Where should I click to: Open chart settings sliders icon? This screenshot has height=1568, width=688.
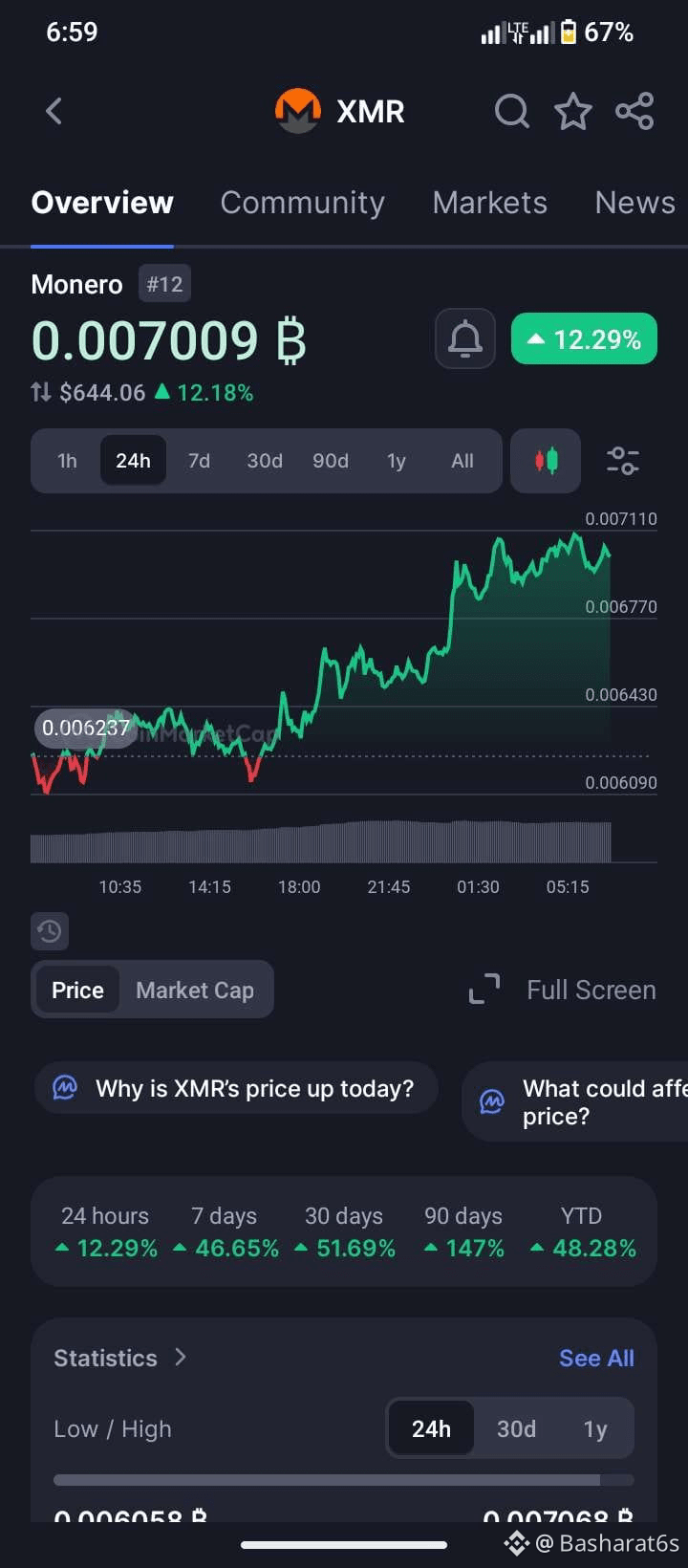click(623, 461)
